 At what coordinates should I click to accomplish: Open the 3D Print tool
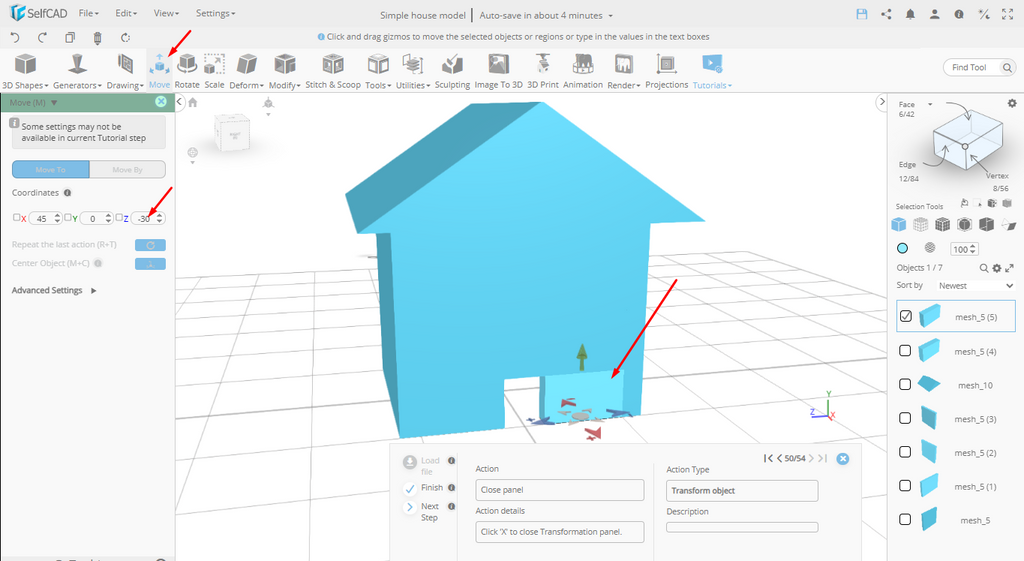[543, 71]
